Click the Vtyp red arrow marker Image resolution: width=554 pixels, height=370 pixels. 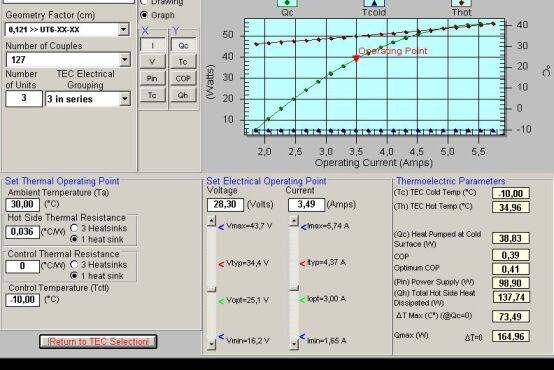click(221, 264)
